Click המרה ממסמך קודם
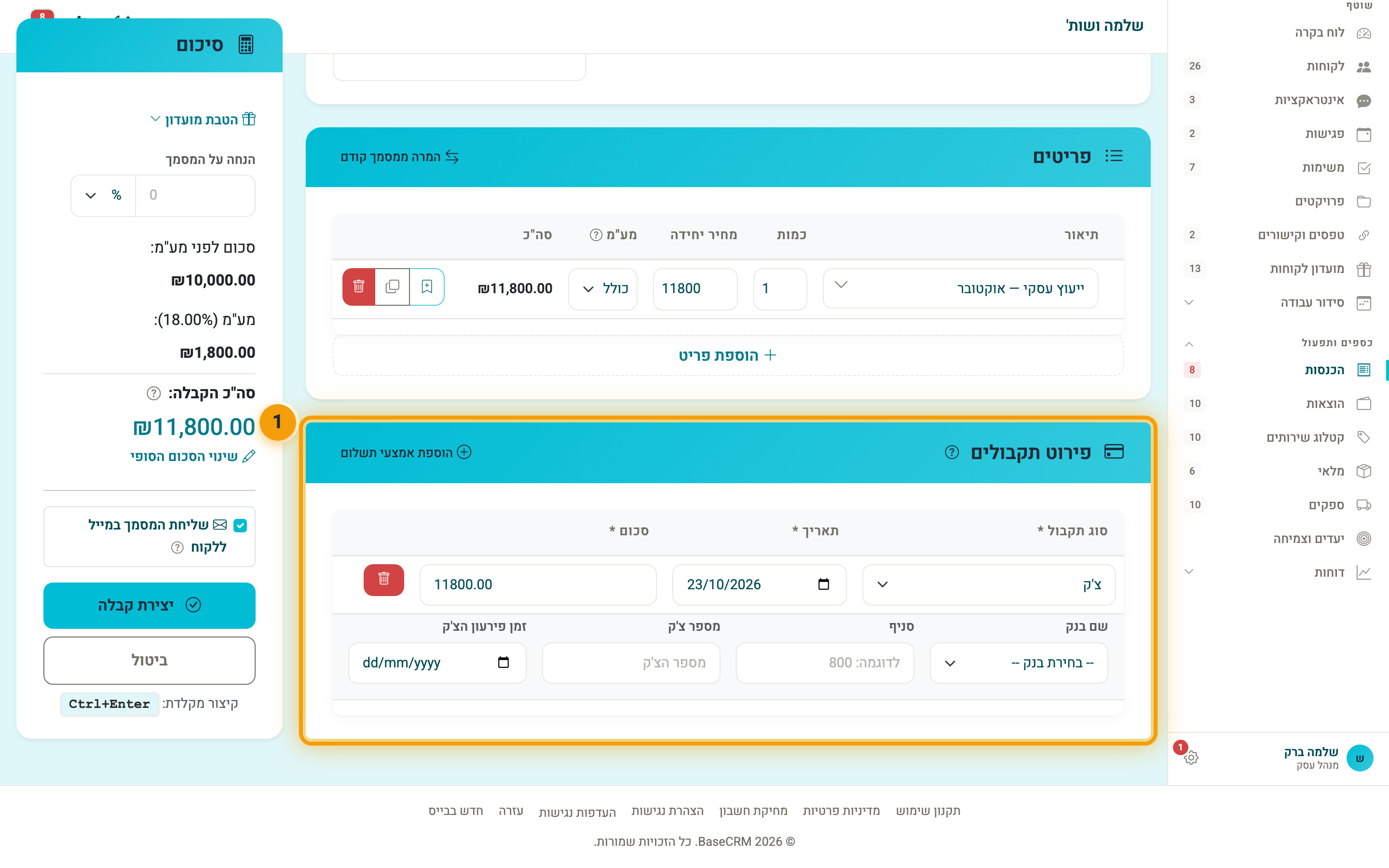Viewport: 1389px width, 868px height. point(399,157)
